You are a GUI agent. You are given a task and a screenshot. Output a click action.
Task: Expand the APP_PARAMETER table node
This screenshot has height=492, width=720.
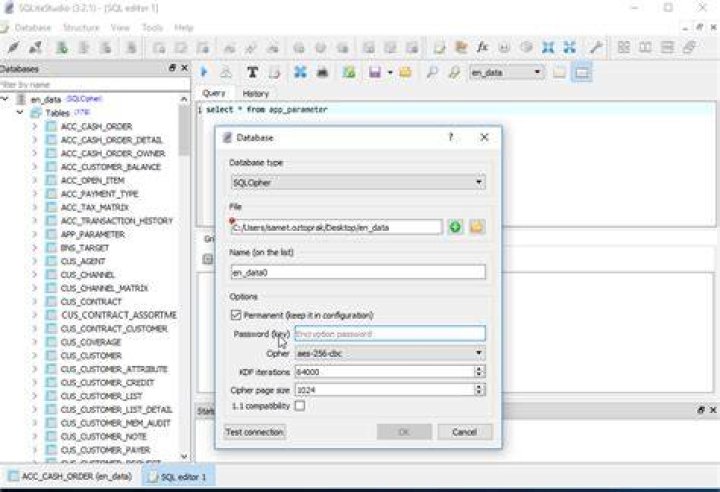(x=35, y=234)
